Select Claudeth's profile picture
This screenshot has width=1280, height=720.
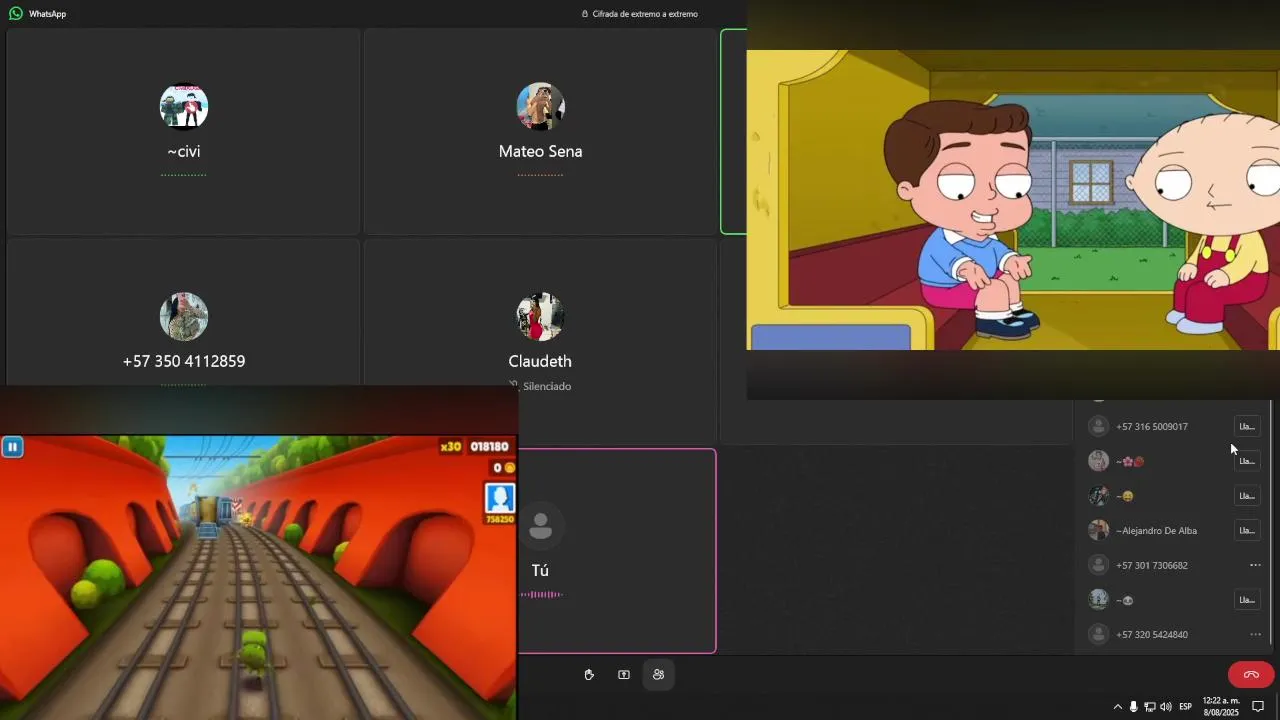tap(540, 316)
